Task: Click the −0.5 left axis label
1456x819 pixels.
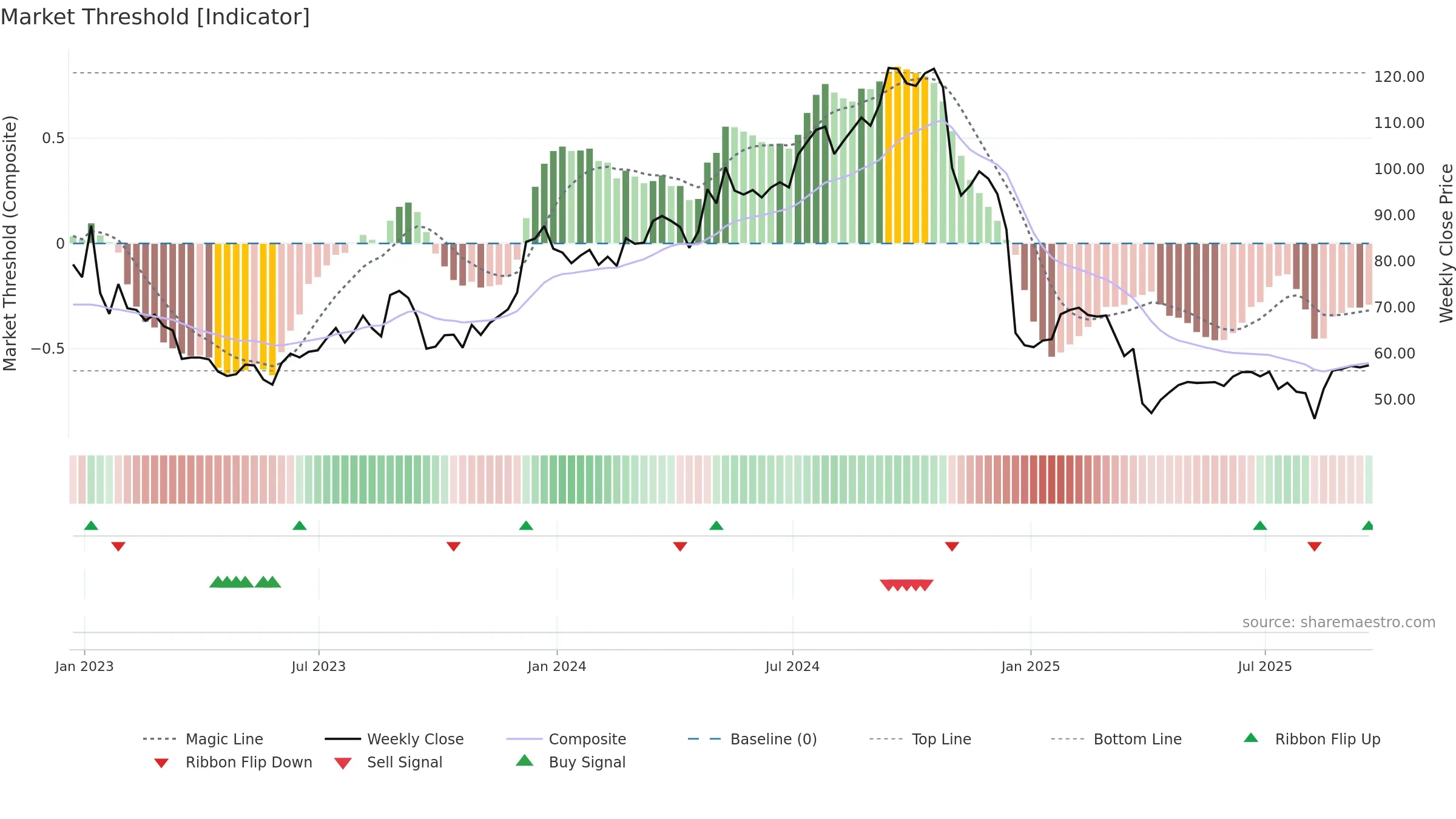Action: (48, 349)
